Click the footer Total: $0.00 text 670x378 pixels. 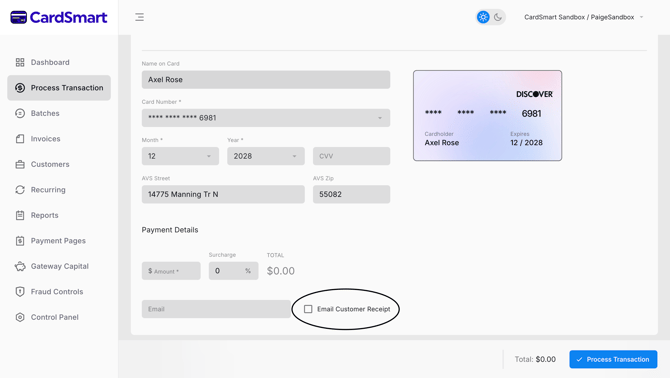[535, 360]
